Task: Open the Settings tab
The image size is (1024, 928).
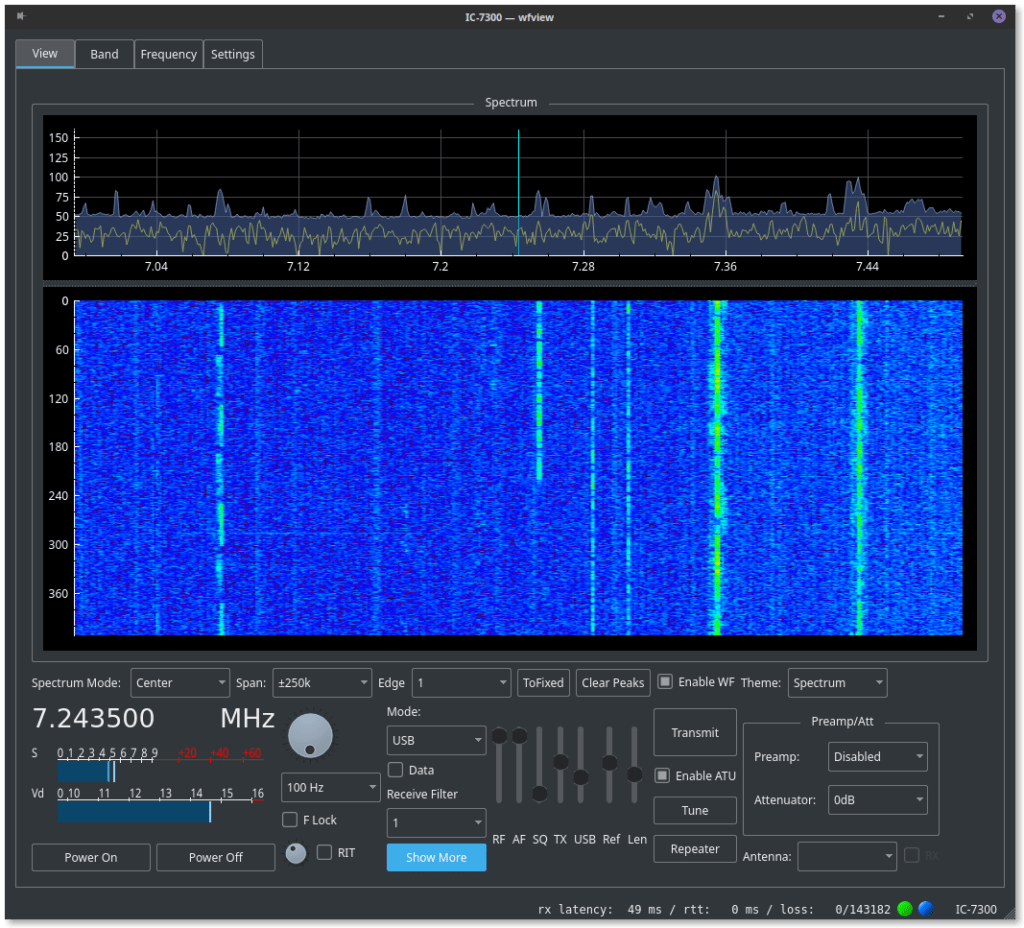Action: click(232, 54)
